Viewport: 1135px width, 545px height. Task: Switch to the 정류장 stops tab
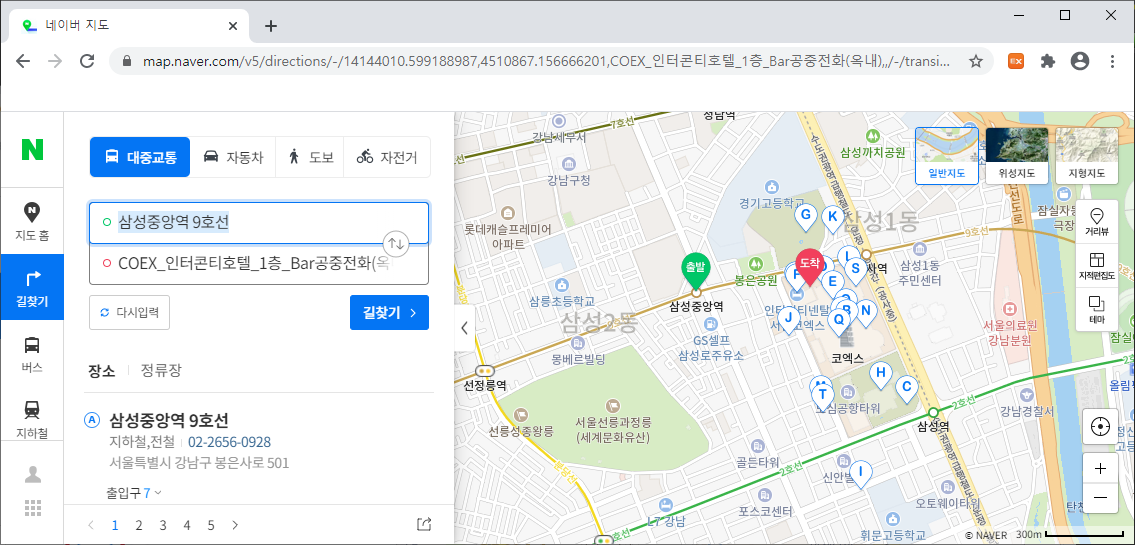tap(161, 371)
